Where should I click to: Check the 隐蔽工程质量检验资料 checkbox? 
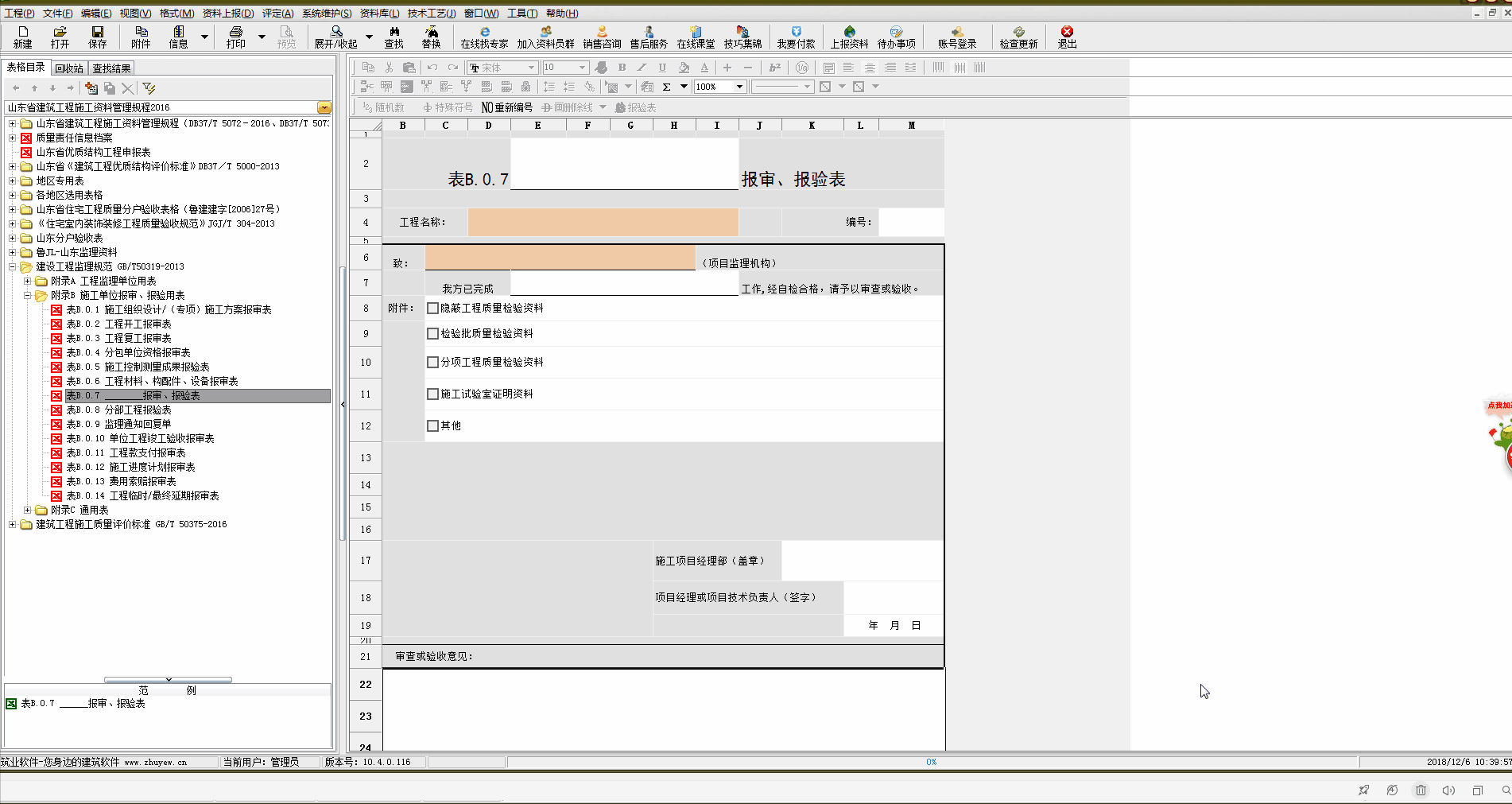click(x=433, y=309)
